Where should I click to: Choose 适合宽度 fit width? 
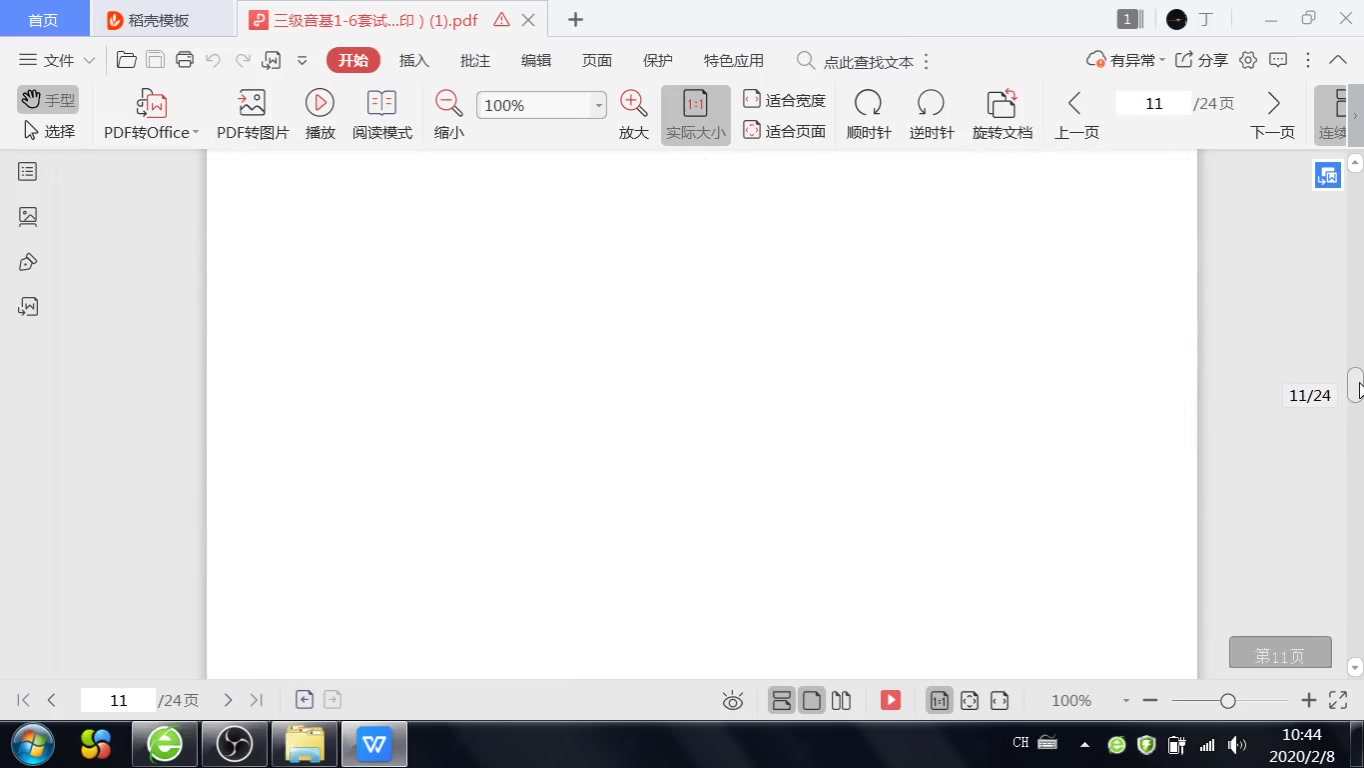pyautogui.click(x=785, y=100)
